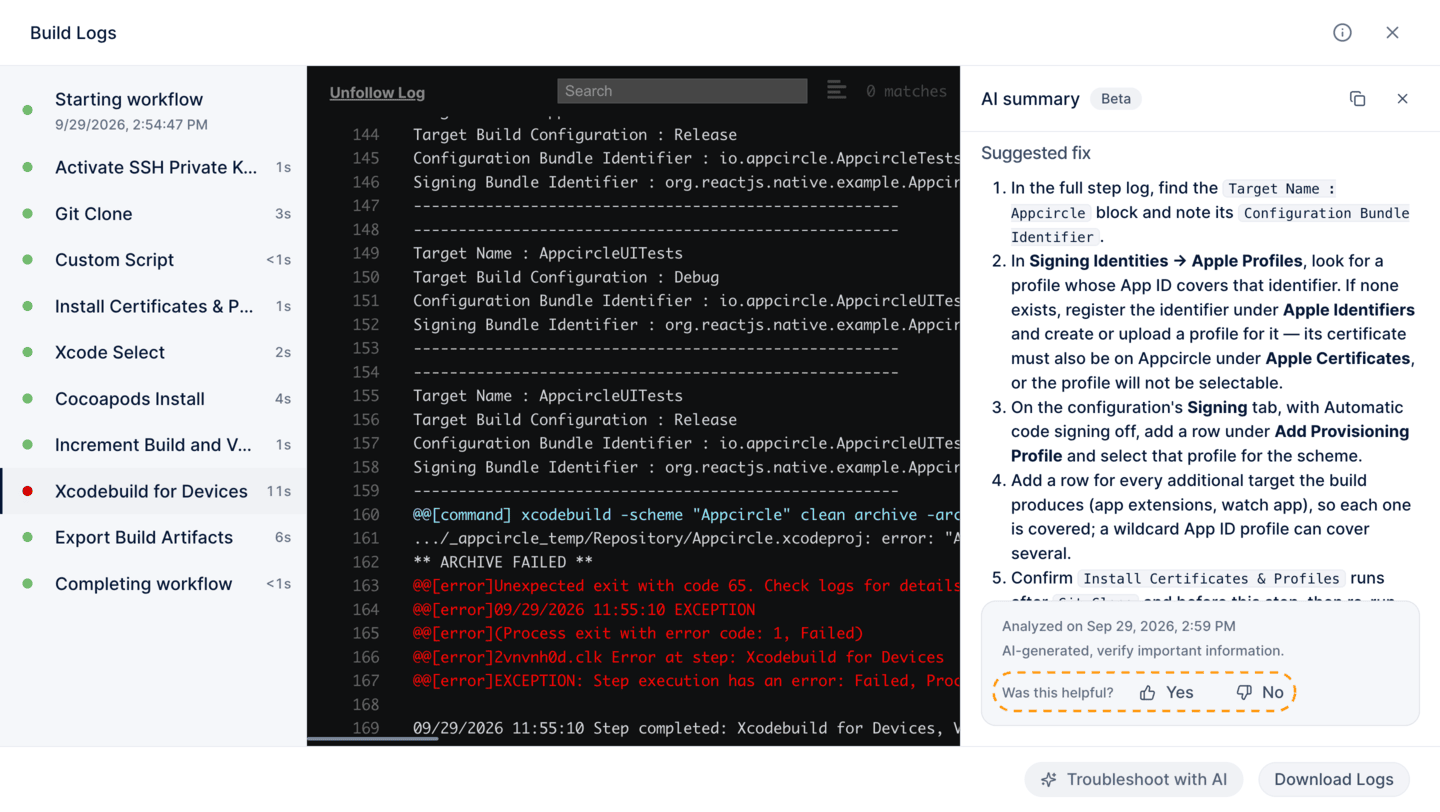The image size is (1440, 812).
Task: Click the log Search field
Action: [682, 91]
